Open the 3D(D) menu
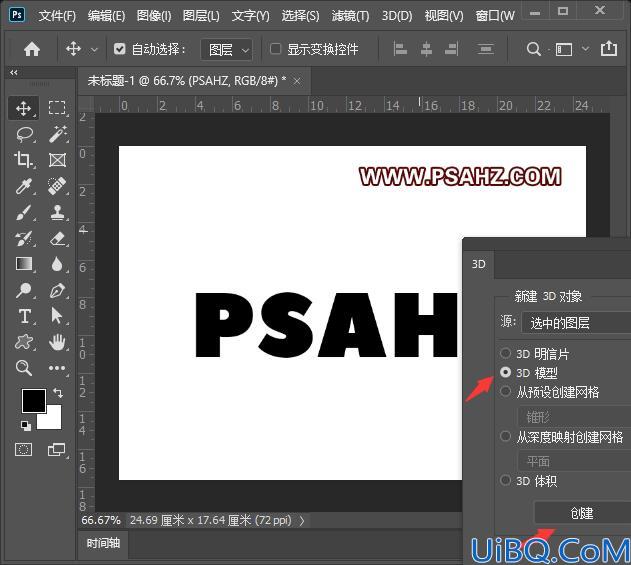 click(397, 16)
